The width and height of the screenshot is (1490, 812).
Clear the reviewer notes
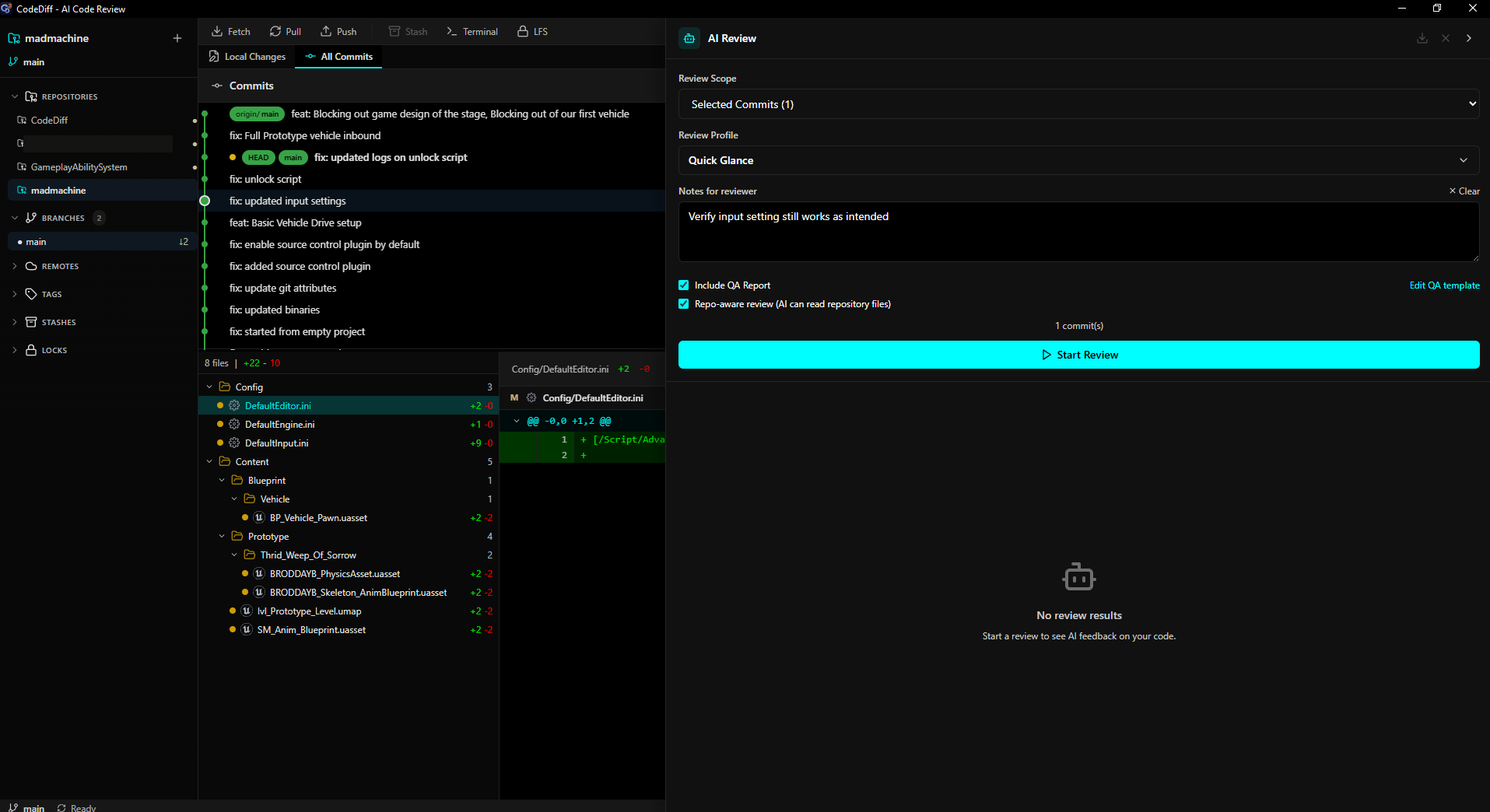point(1464,191)
